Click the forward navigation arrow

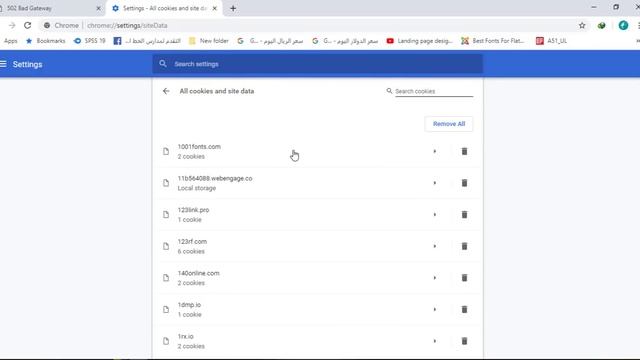click(12, 25)
